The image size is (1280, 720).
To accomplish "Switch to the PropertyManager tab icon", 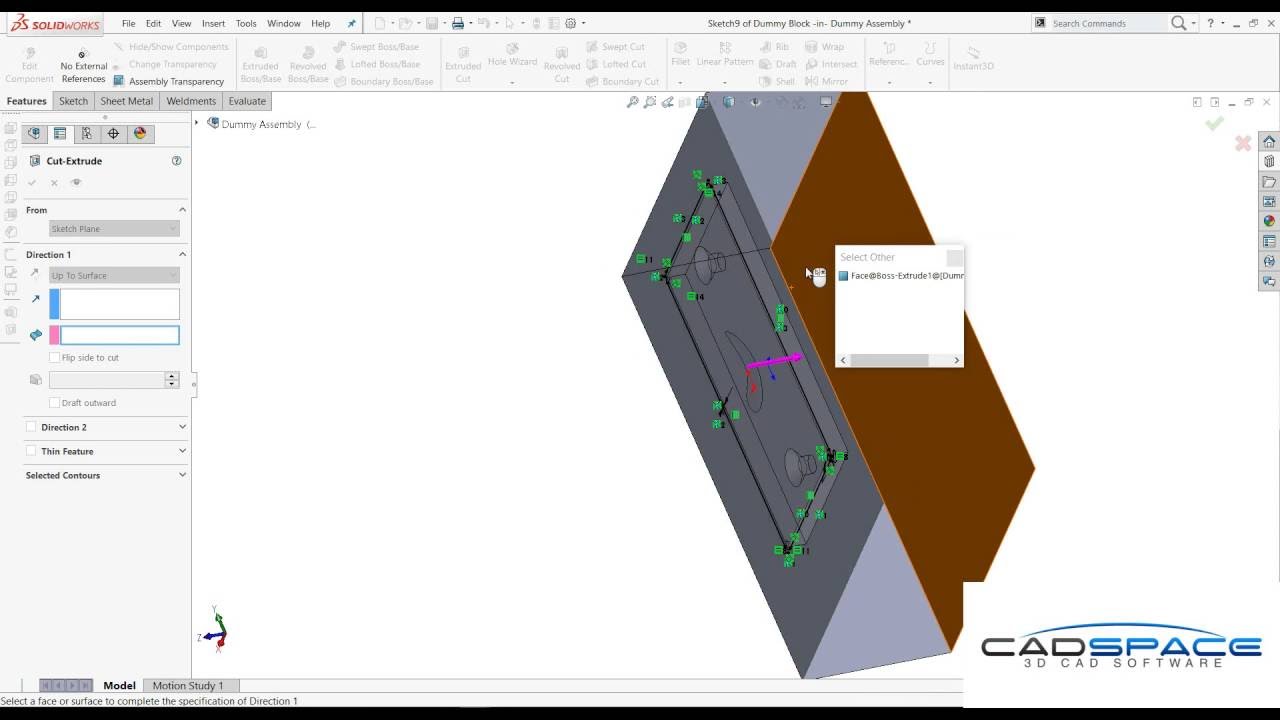I will [x=60, y=134].
